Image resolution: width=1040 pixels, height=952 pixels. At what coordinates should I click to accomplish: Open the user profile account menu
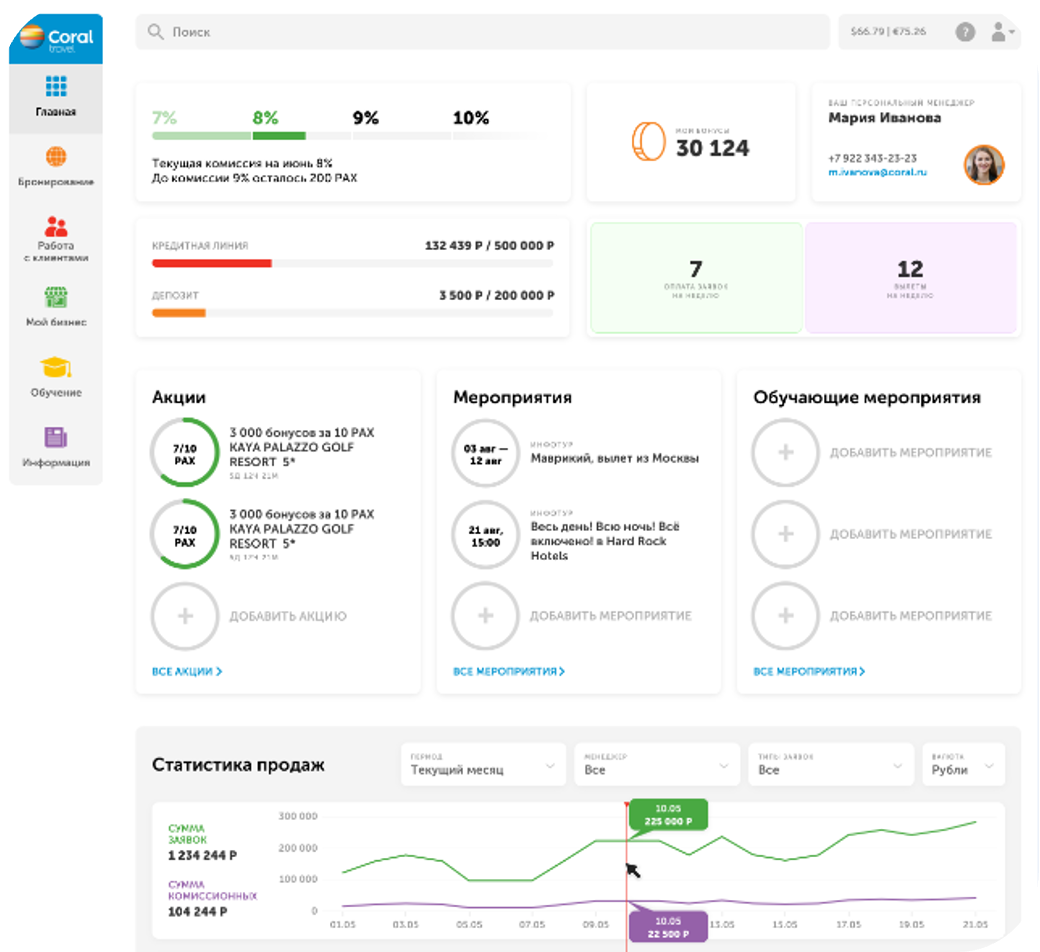click(1000, 32)
